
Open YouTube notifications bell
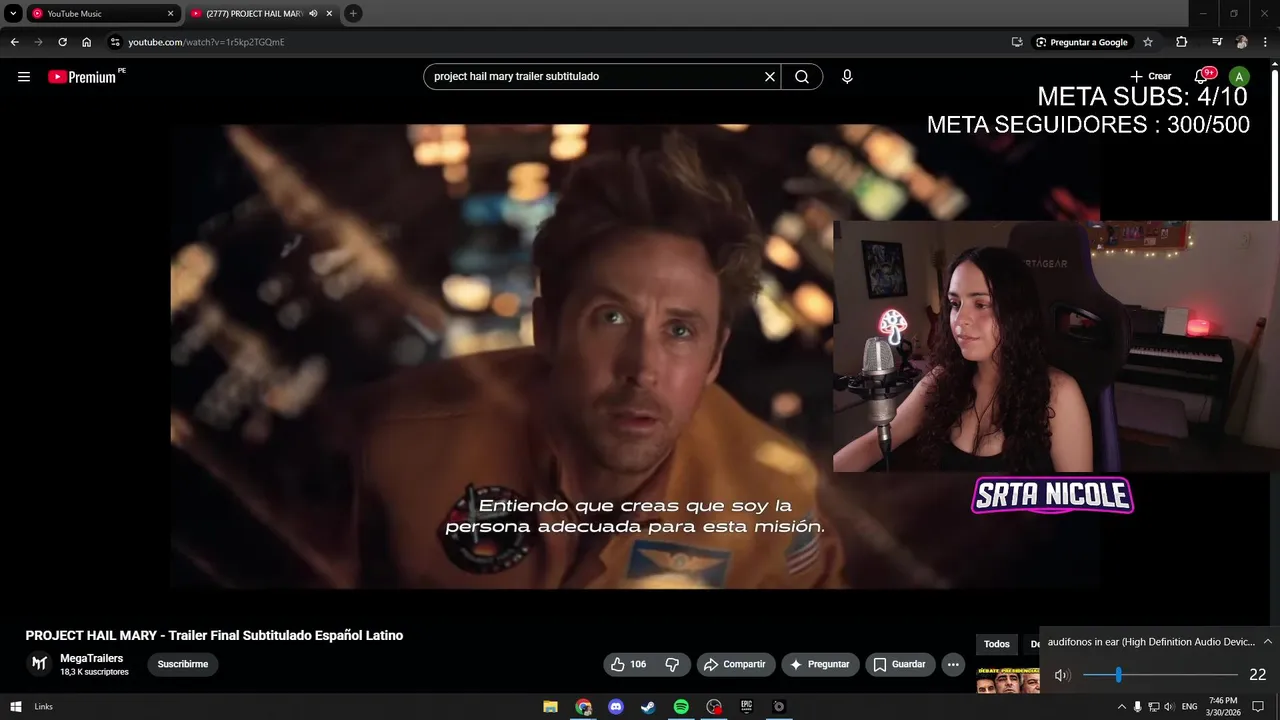[1202, 76]
